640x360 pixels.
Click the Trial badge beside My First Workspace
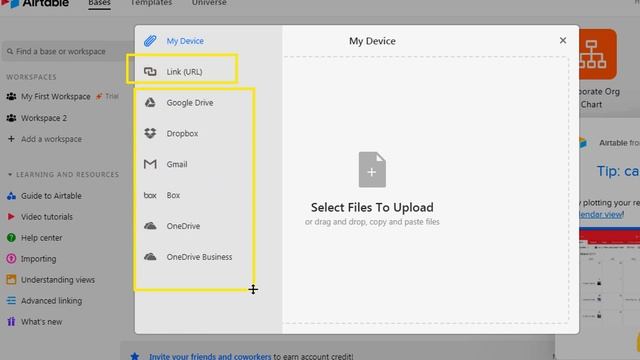point(107,96)
